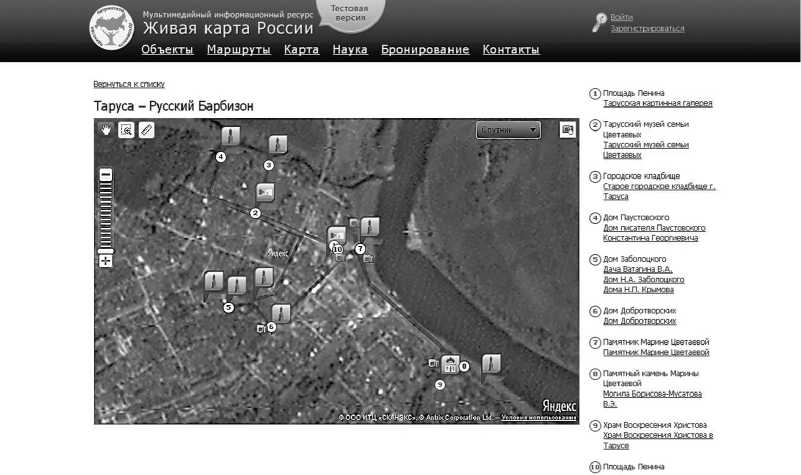801x475 pixels.
Task: Click the Зарегистрироваться link
Action: tap(647, 29)
